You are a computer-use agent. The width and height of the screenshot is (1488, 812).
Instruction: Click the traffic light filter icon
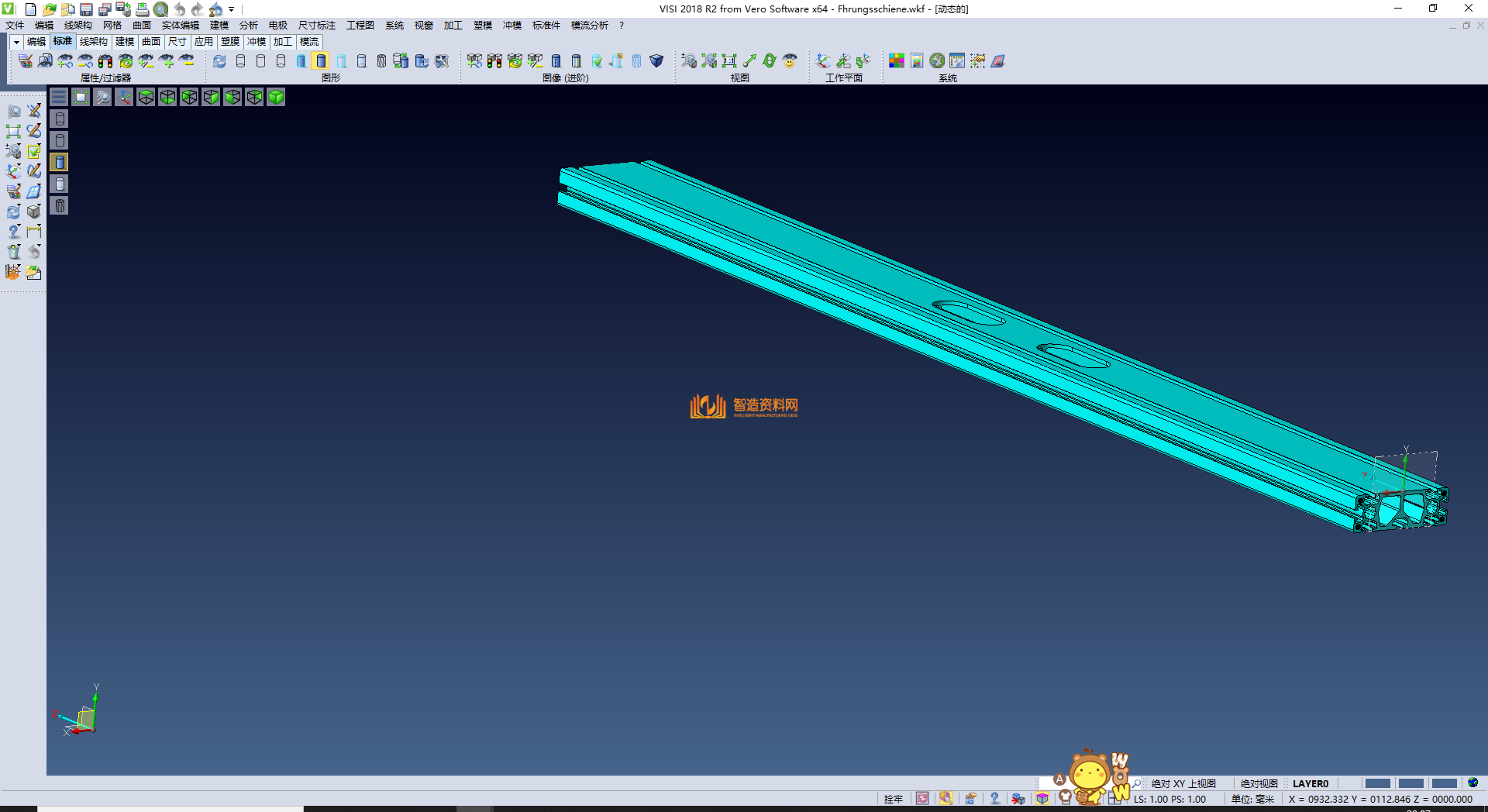[x=105, y=61]
